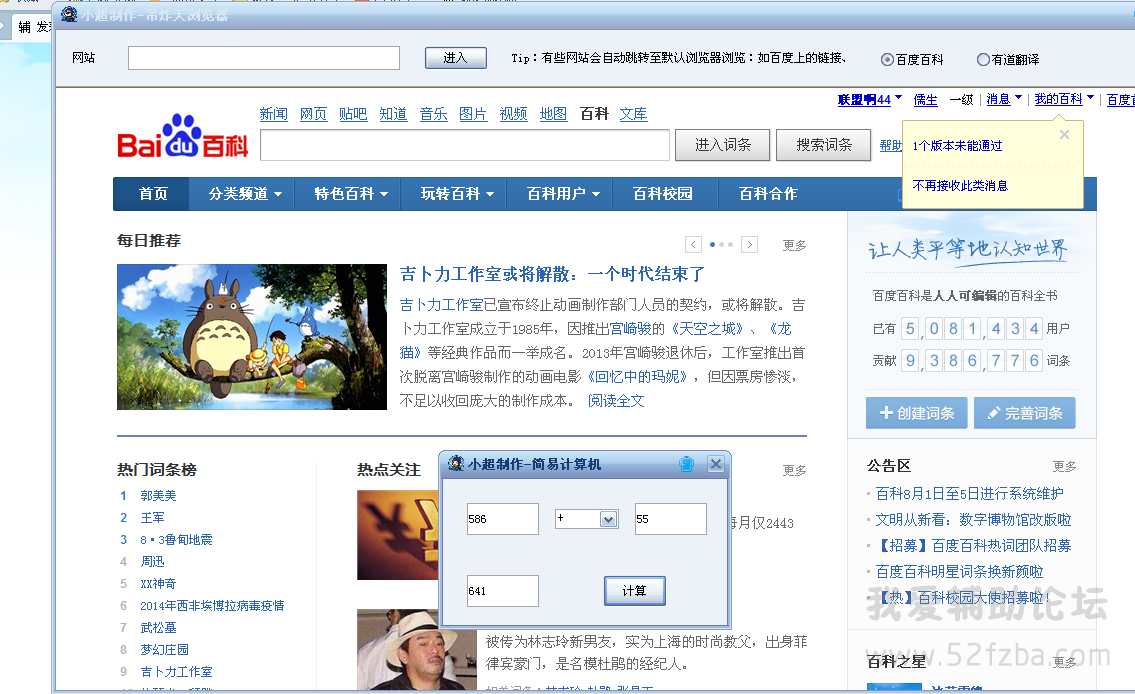Open headline 吉卜力工作室或将解散

pos(552,274)
